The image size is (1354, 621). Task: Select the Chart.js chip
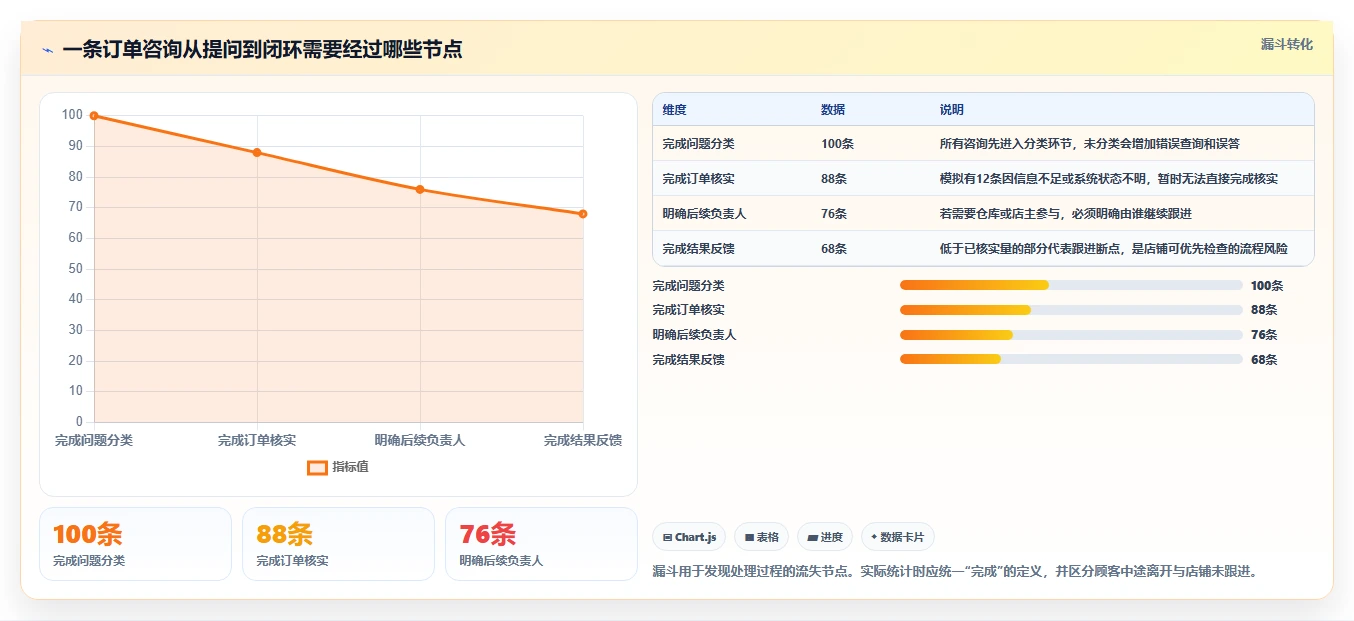pos(689,537)
